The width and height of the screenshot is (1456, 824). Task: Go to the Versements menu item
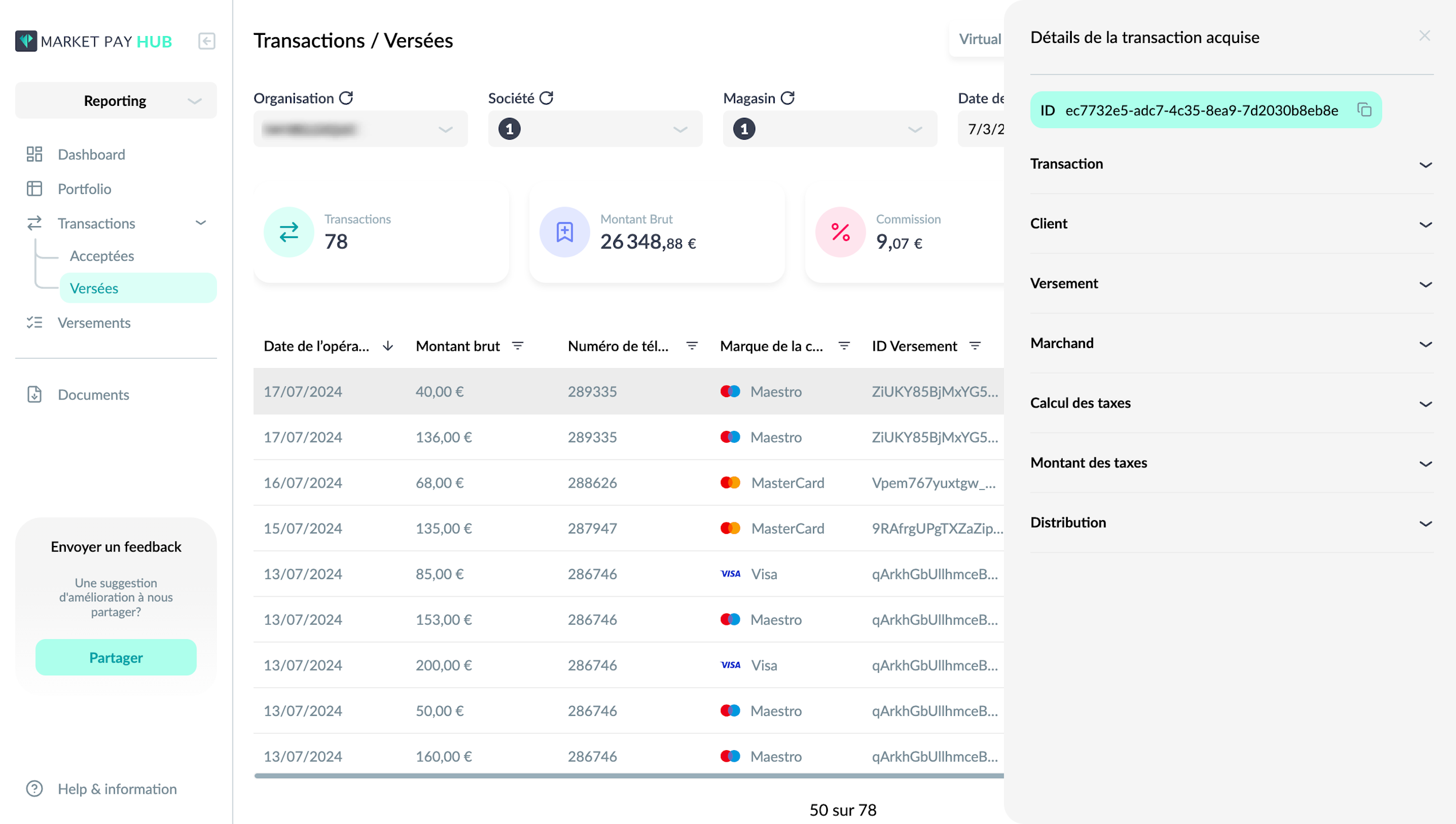94,323
